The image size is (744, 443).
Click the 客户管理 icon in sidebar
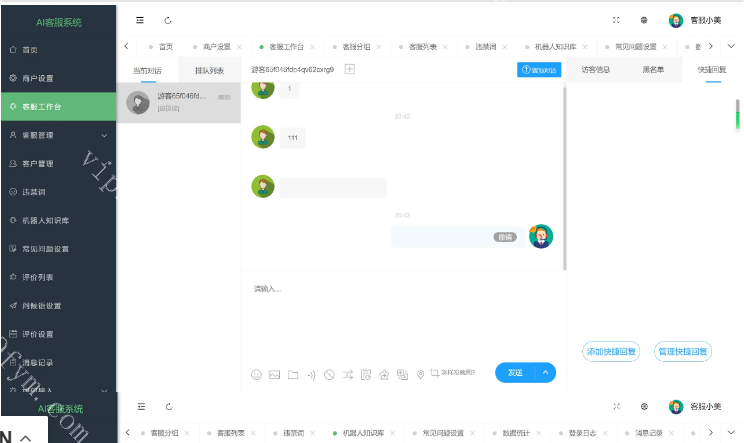(13, 163)
